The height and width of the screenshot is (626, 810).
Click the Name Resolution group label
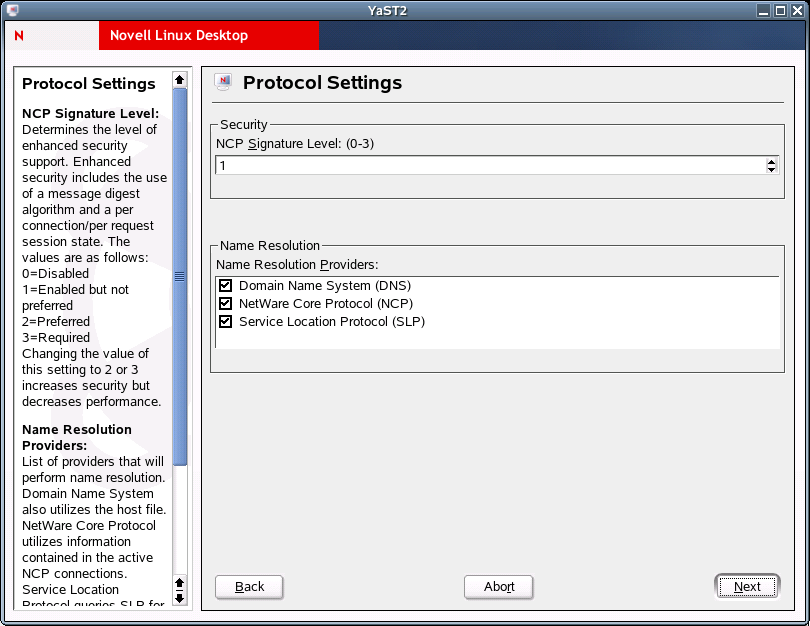coord(270,245)
